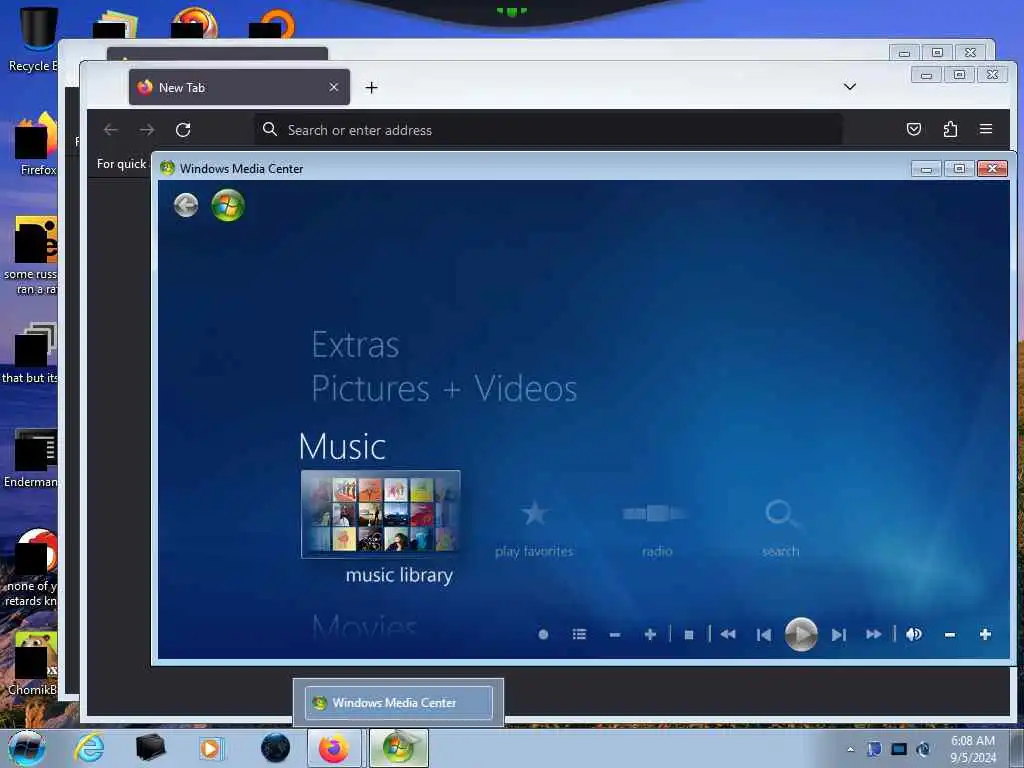The image size is (1024, 768).
Task: Select Pictures + Videos category
Action: coord(444,389)
